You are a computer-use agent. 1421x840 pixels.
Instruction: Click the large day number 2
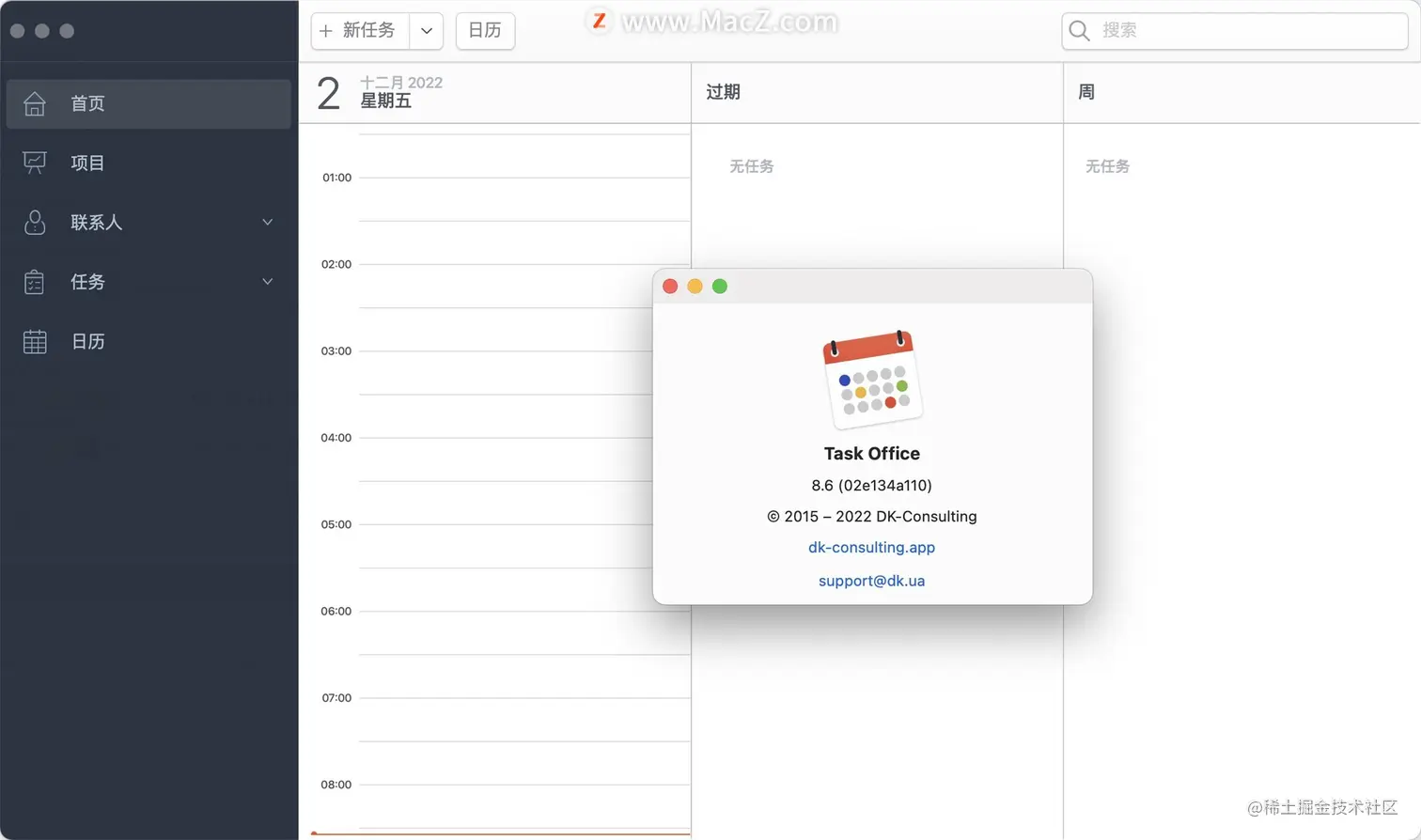(x=328, y=94)
